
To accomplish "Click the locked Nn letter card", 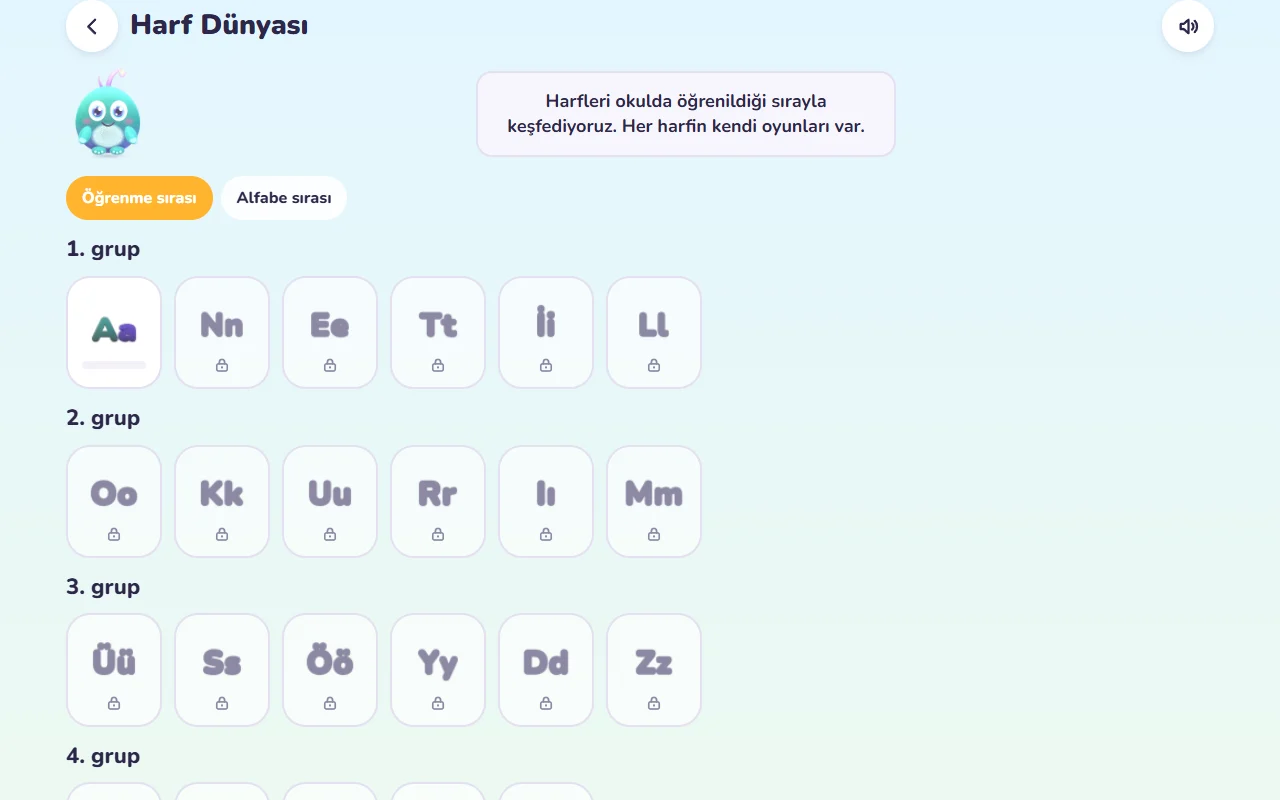I will (222, 332).
